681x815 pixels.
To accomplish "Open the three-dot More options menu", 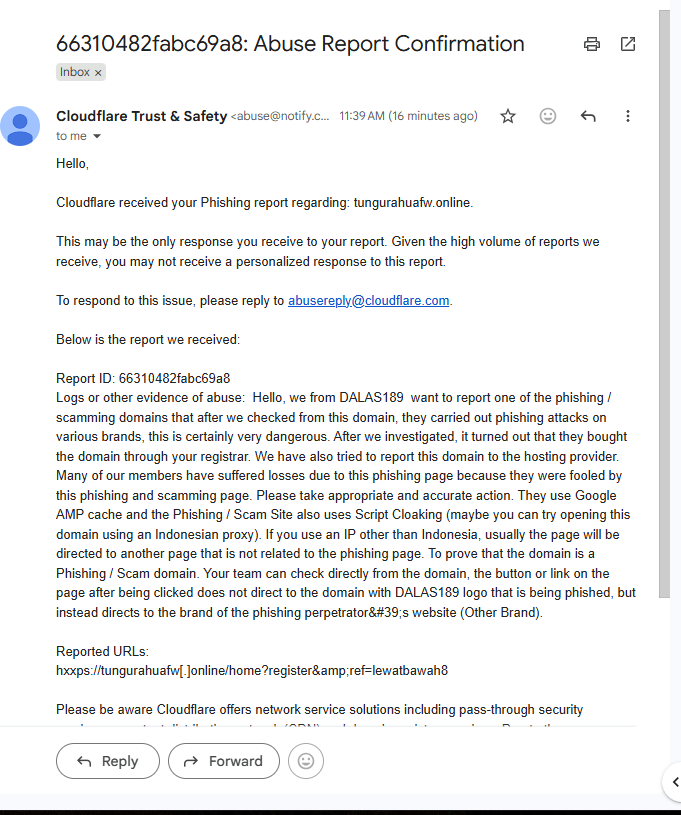I will click(x=628, y=116).
